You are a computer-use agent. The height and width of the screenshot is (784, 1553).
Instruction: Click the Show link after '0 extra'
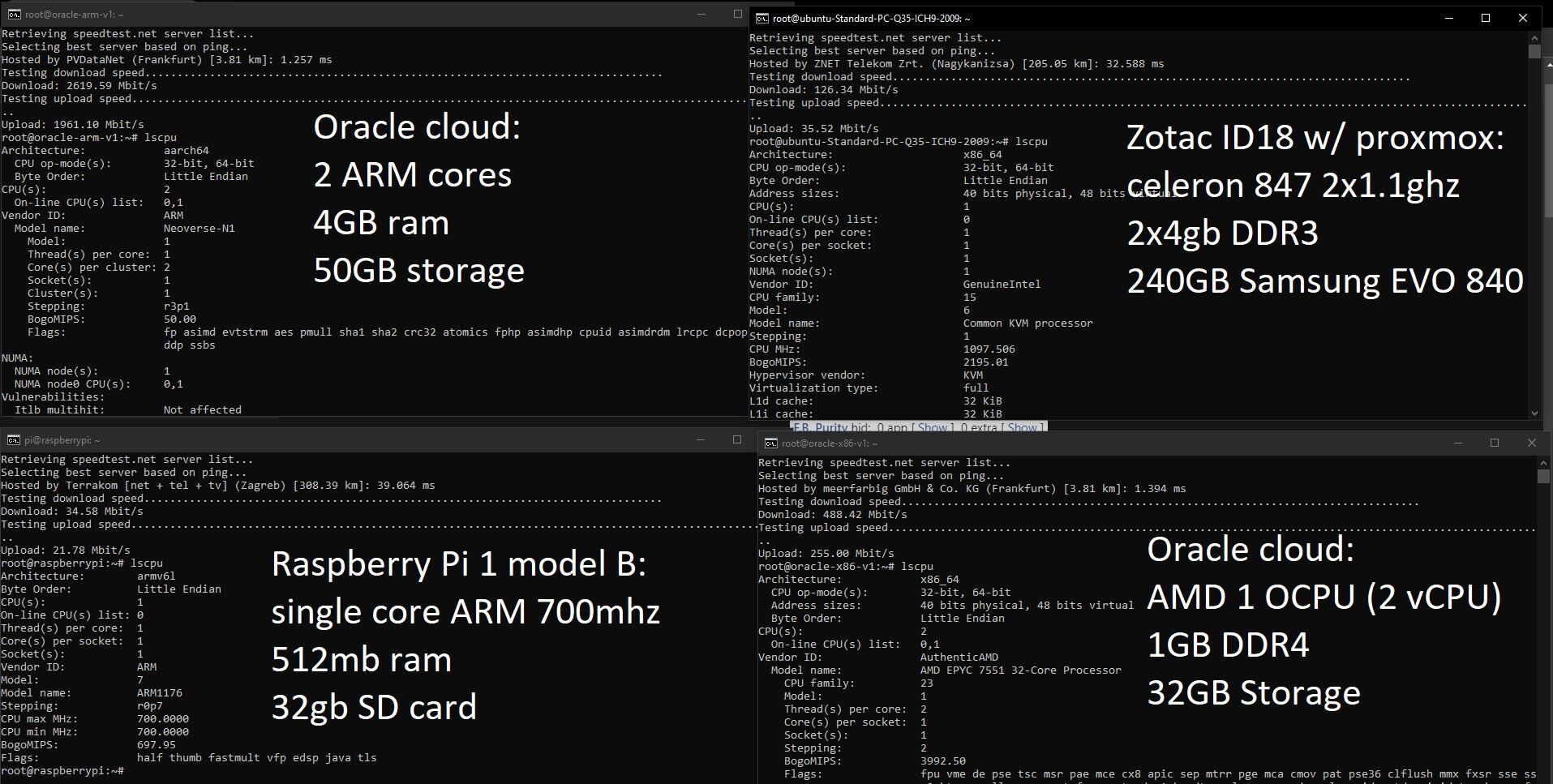(1022, 426)
